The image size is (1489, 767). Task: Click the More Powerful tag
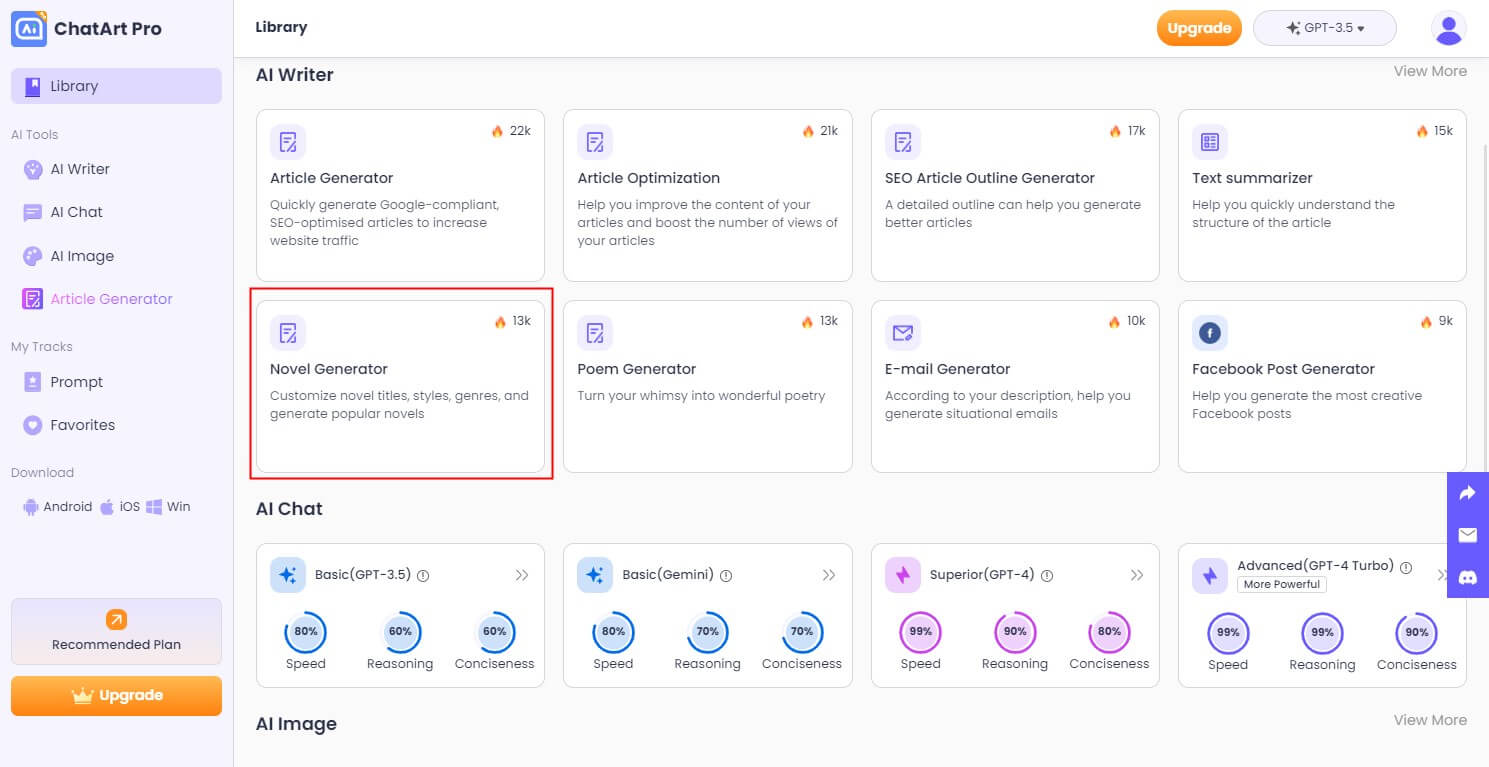pyautogui.click(x=1281, y=584)
